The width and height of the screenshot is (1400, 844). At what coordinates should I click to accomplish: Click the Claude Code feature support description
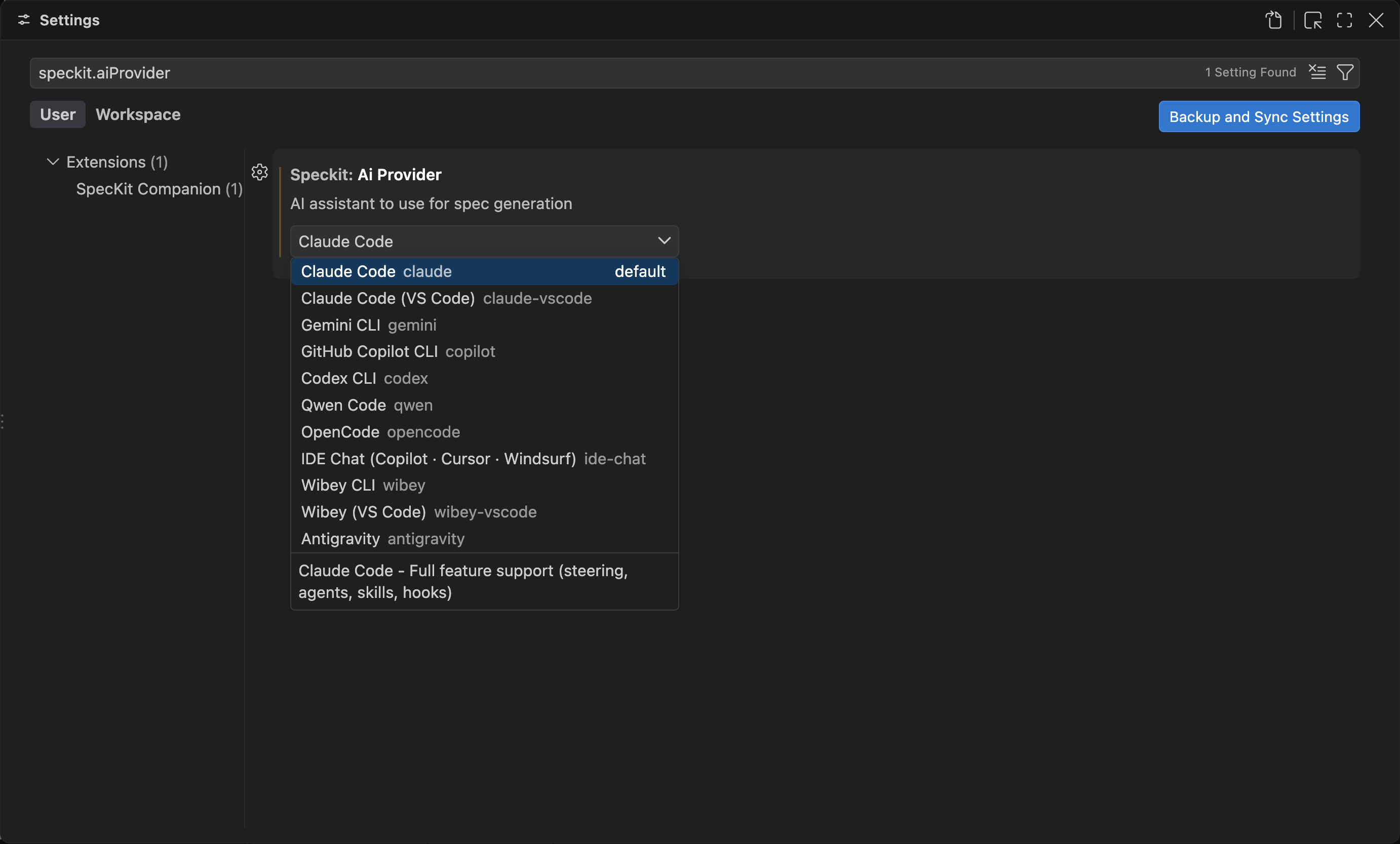(462, 581)
